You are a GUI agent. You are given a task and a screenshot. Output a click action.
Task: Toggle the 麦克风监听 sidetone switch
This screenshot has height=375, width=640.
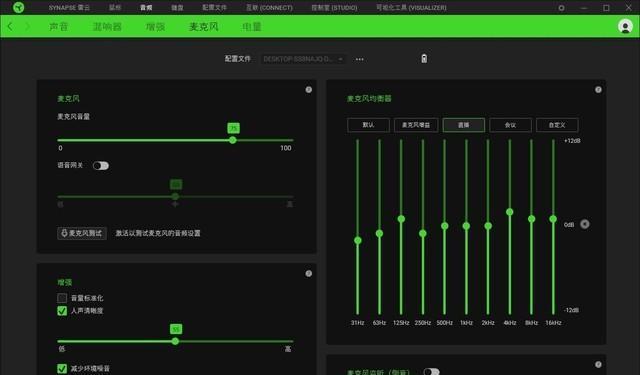tap(431, 372)
